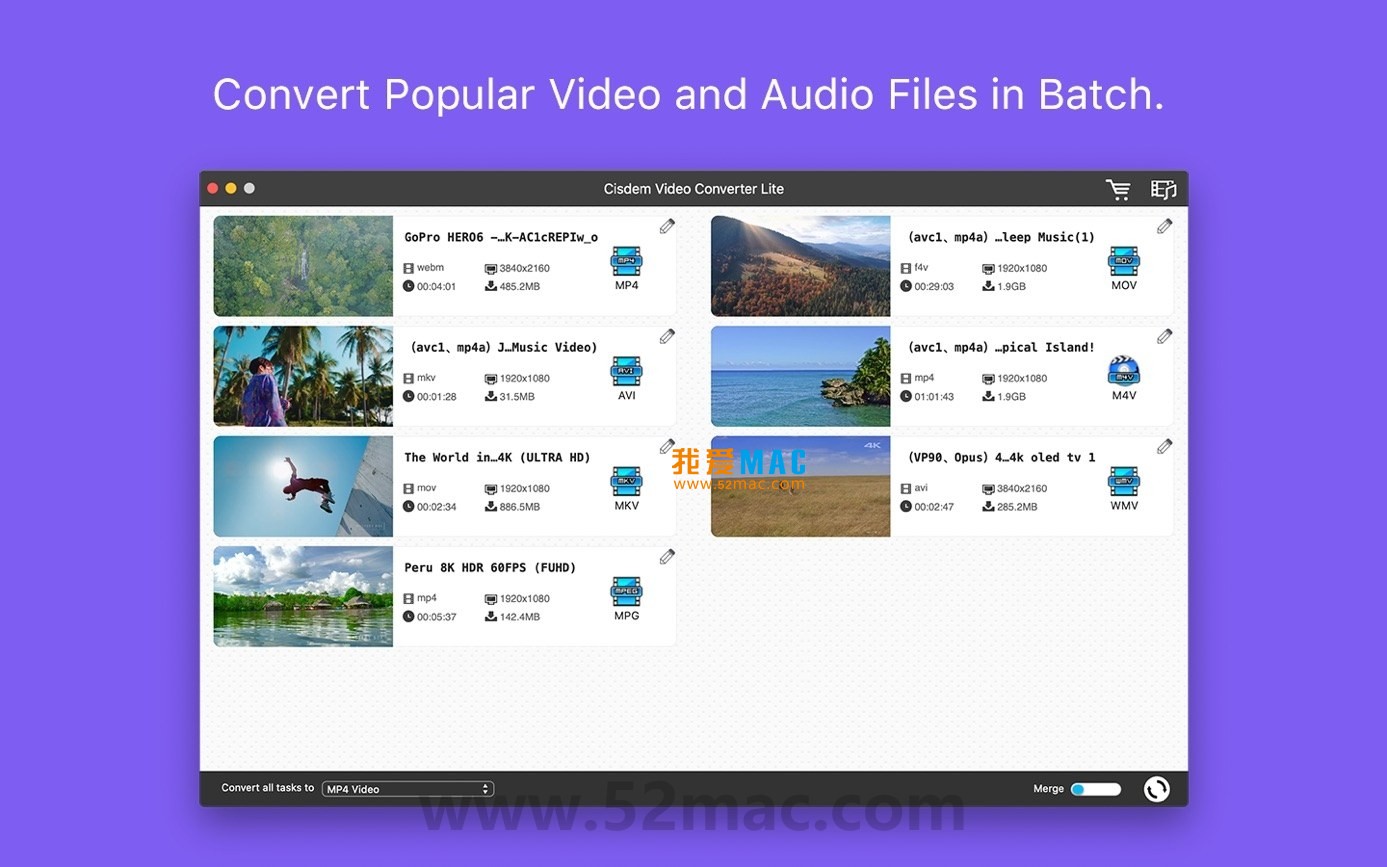Image resolution: width=1387 pixels, height=867 pixels.
Task: Click the 142.4MB file size
Action: tap(519, 616)
